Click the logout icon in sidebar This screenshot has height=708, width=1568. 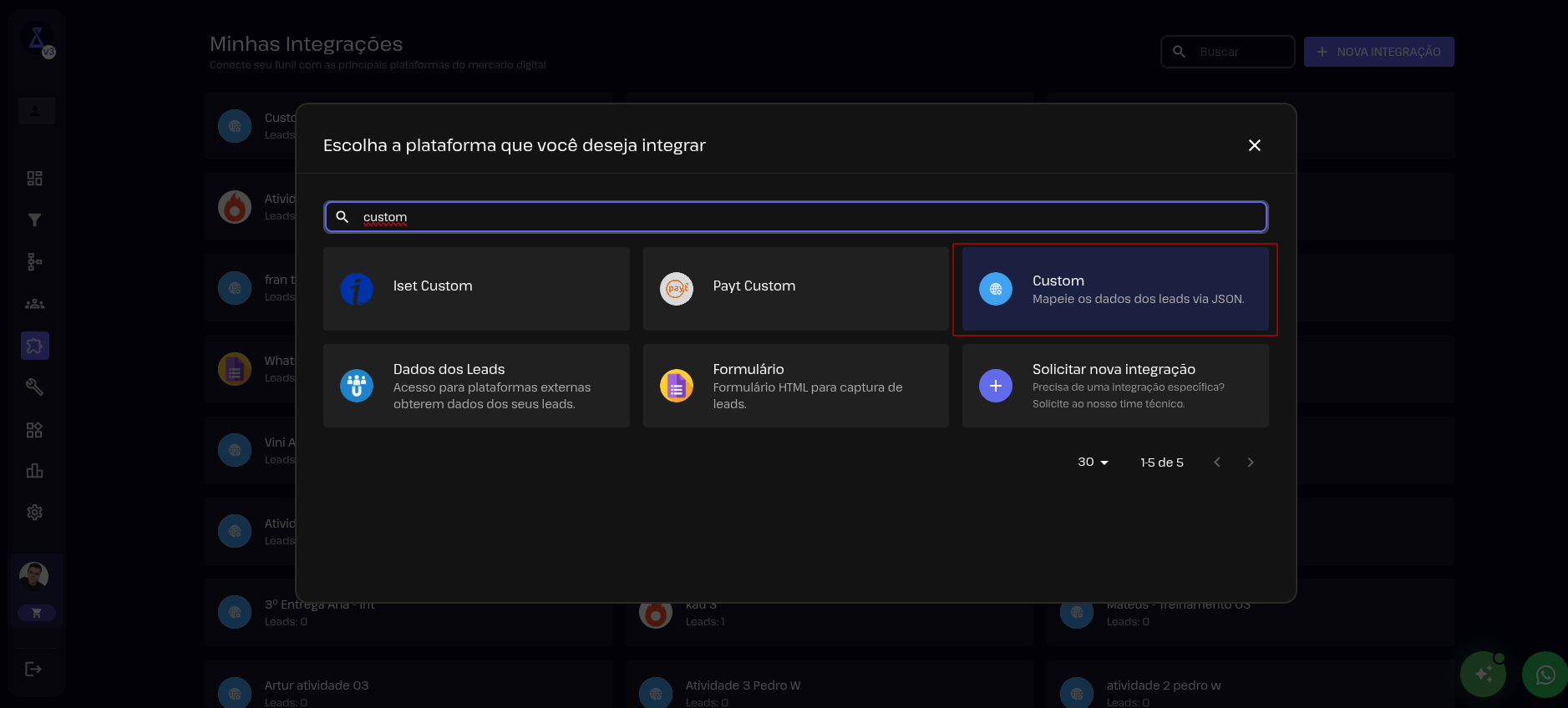[33, 669]
